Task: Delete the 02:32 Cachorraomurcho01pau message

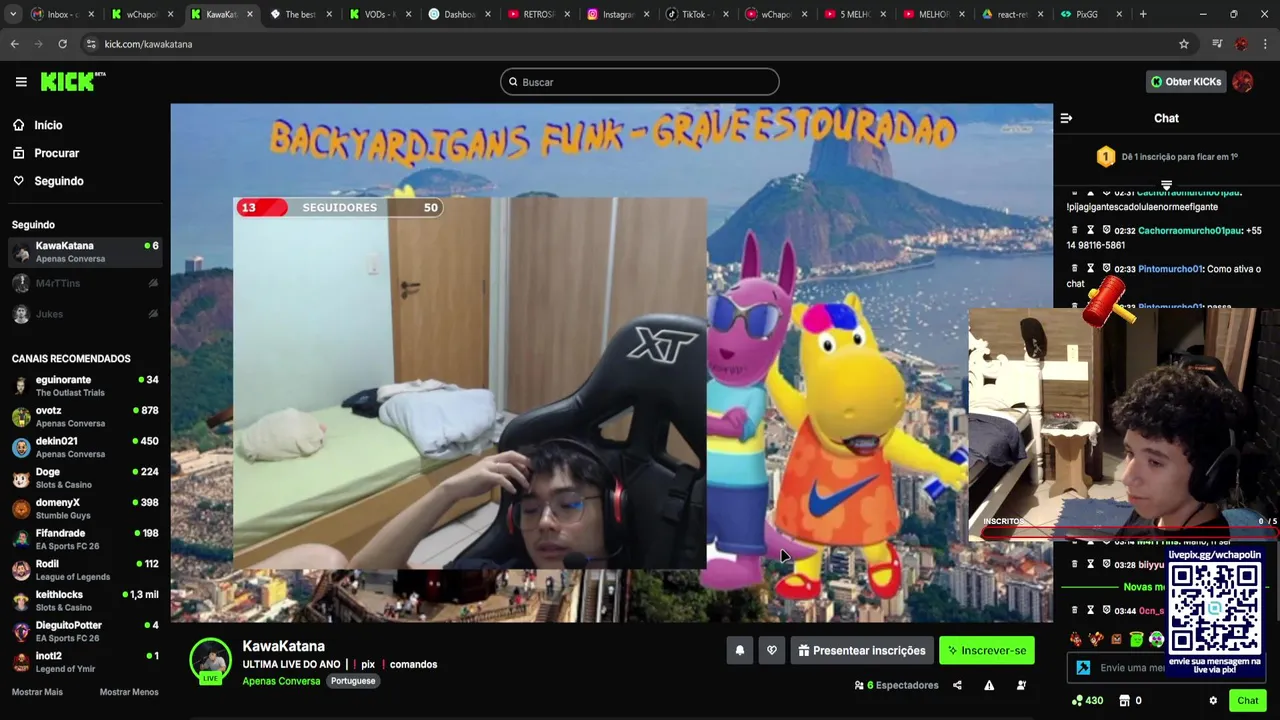Action: [1075, 230]
